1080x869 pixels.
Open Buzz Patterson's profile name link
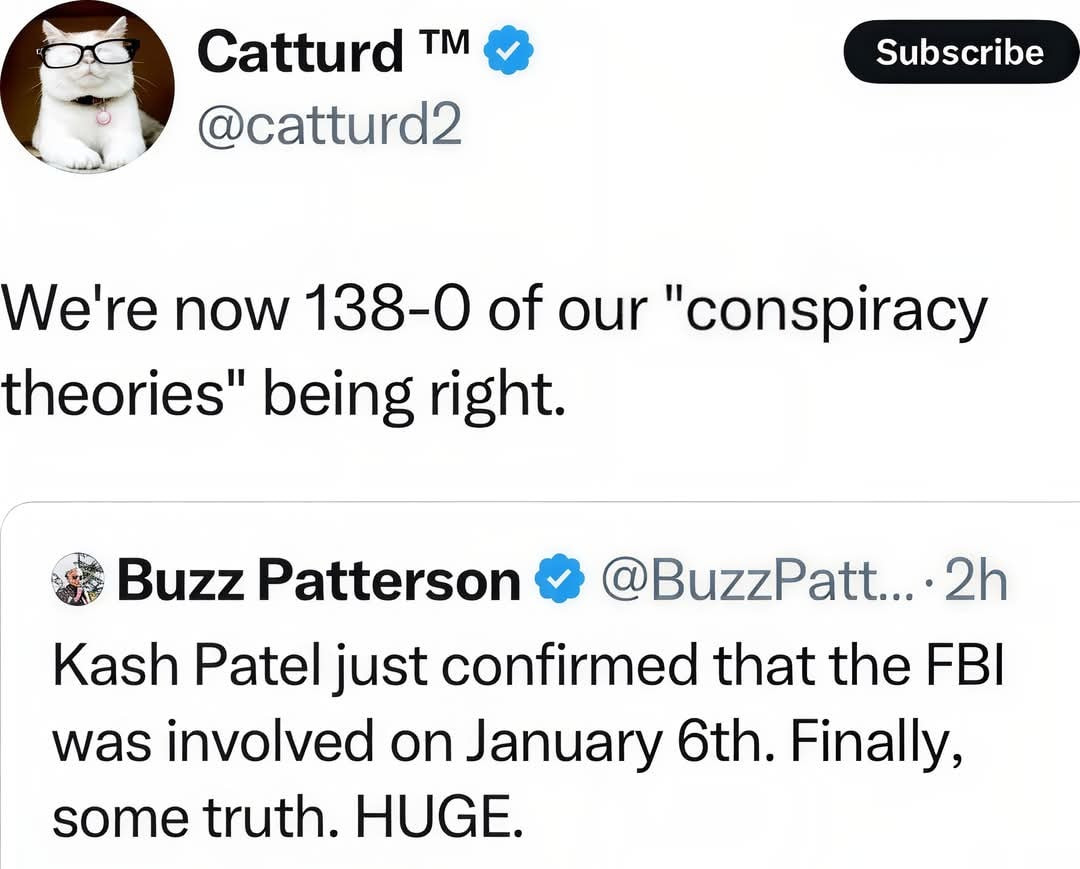click(x=318, y=581)
